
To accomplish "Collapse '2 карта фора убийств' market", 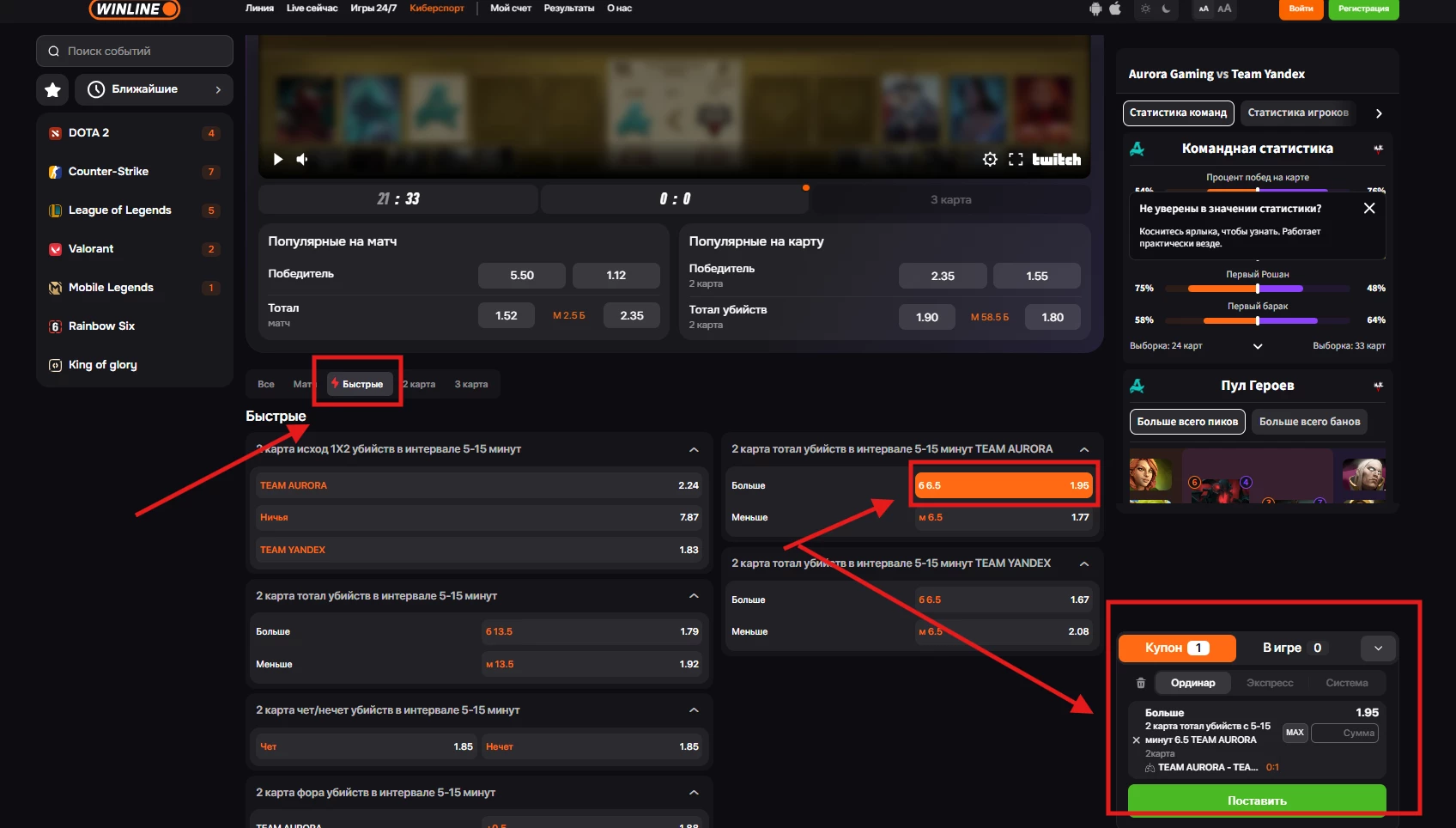I will coord(694,793).
